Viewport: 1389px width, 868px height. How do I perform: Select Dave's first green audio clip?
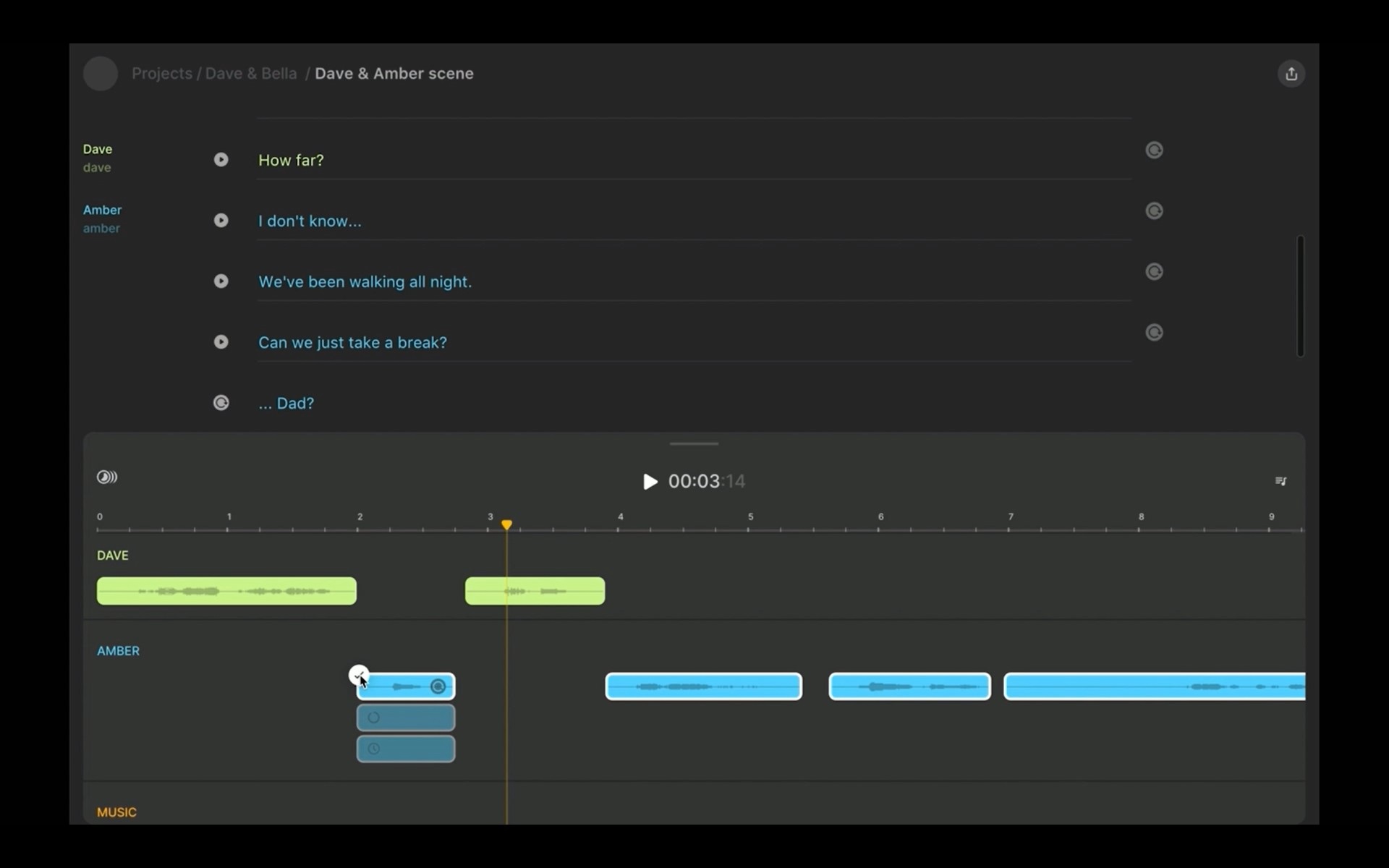226,591
